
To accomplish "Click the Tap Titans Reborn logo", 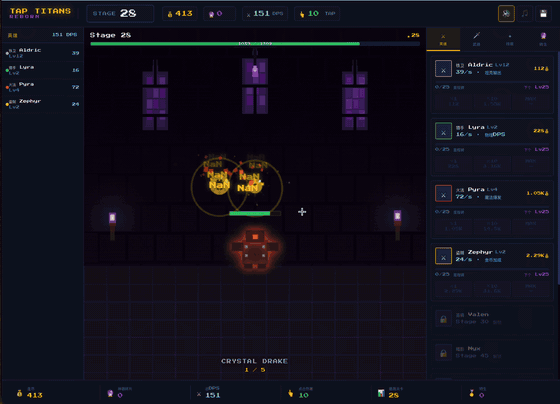I will [40, 13].
